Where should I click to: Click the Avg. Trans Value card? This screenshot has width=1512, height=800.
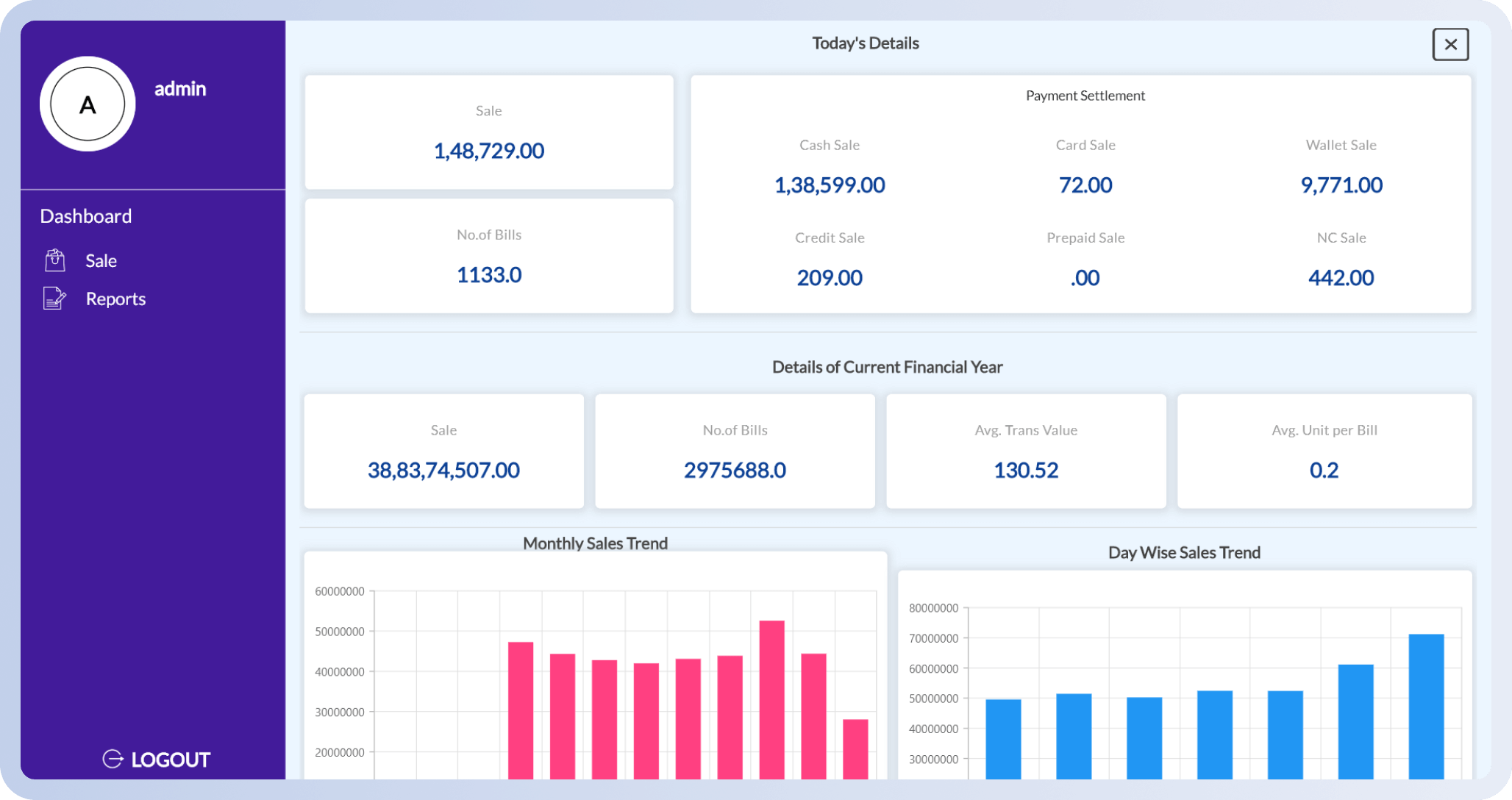(1026, 451)
